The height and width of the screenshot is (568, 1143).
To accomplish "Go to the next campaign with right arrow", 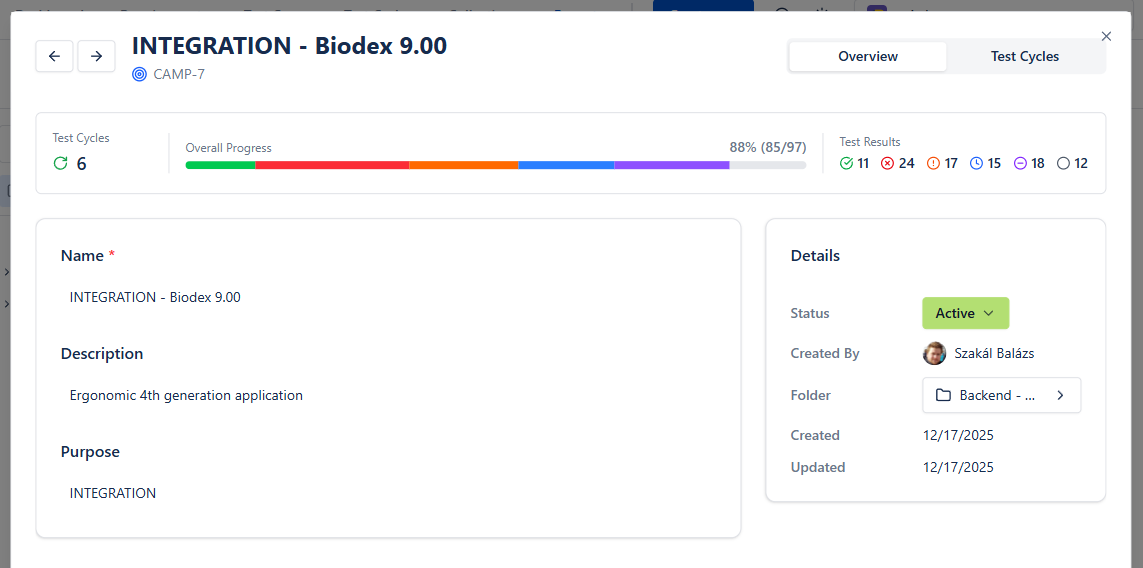I will click(96, 57).
